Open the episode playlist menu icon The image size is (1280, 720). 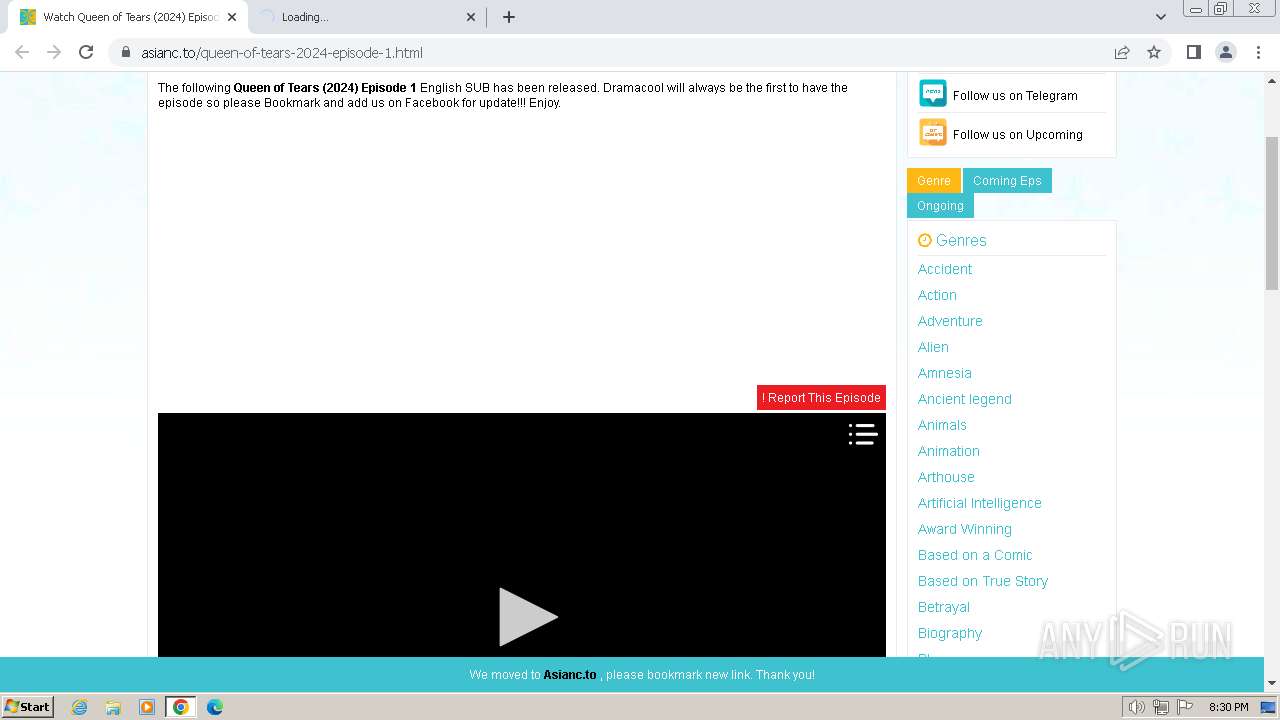click(x=863, y=434)
